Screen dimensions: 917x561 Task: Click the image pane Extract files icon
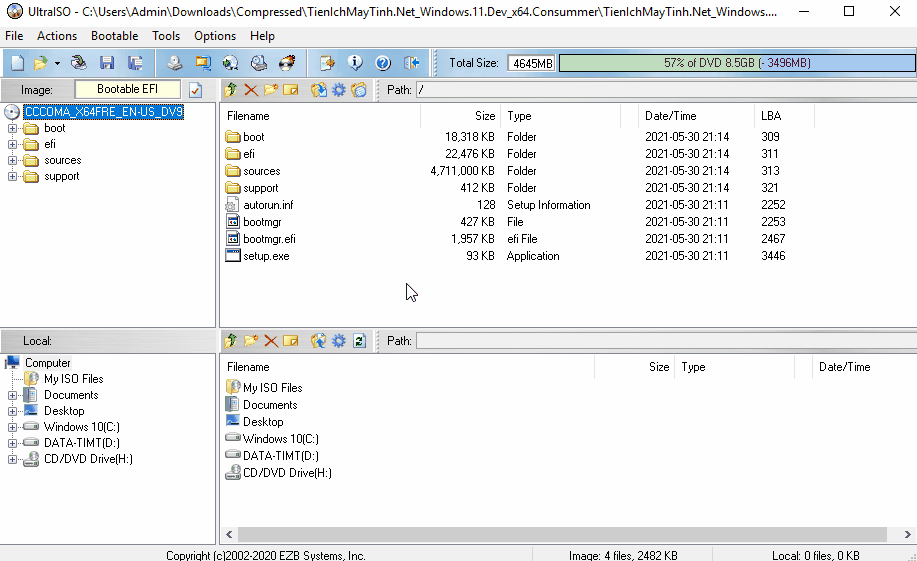coord(319,90)
